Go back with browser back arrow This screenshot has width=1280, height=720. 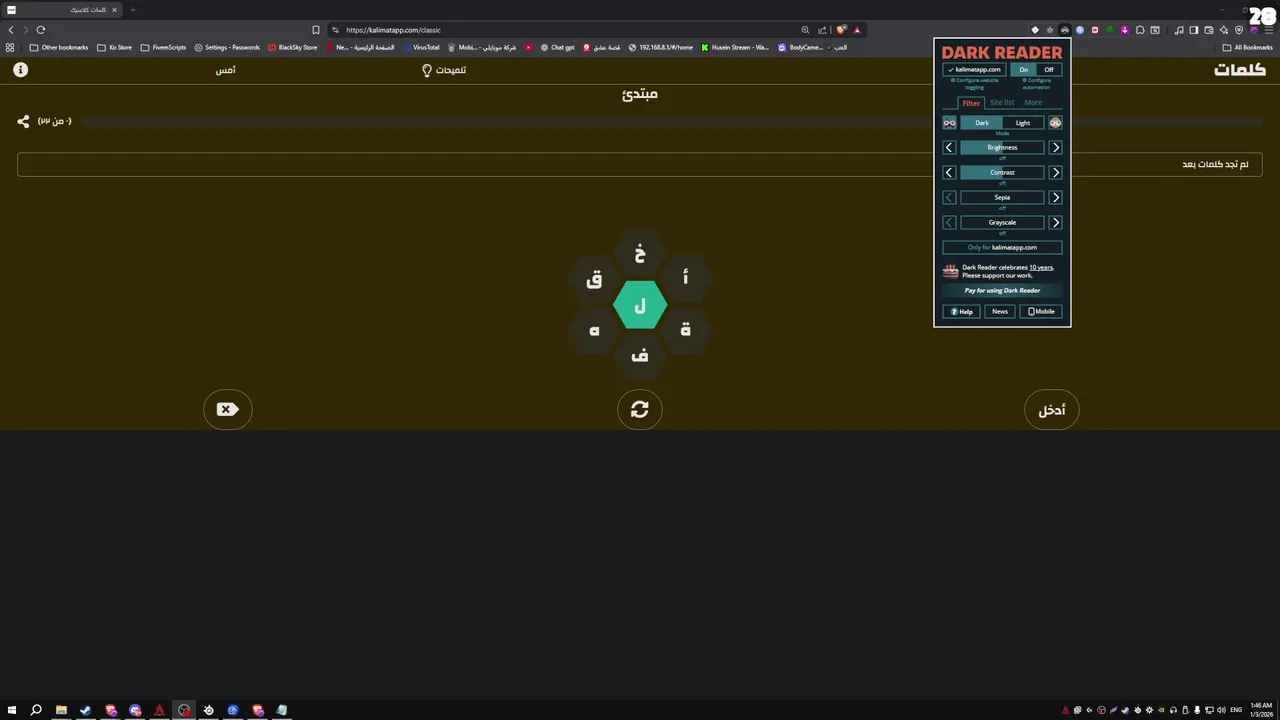11,30
